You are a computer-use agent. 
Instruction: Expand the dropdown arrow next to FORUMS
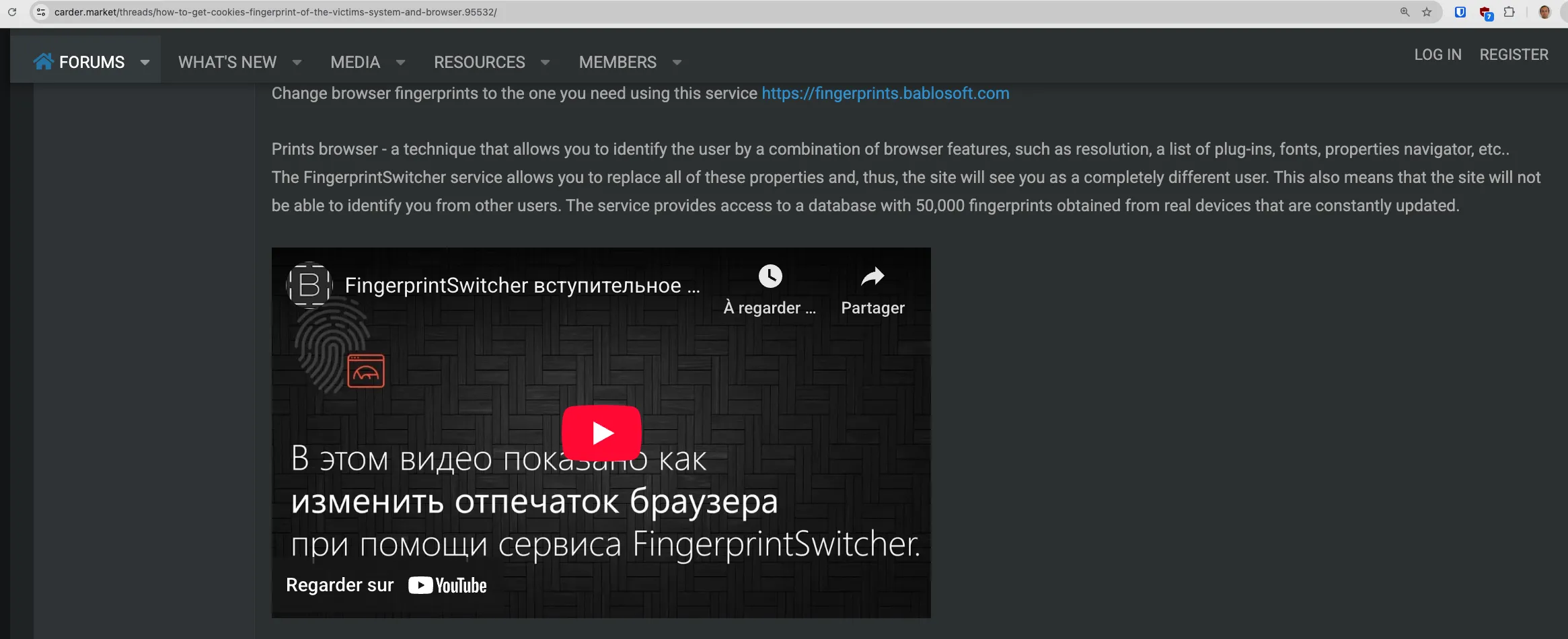[x=145, y=63]
